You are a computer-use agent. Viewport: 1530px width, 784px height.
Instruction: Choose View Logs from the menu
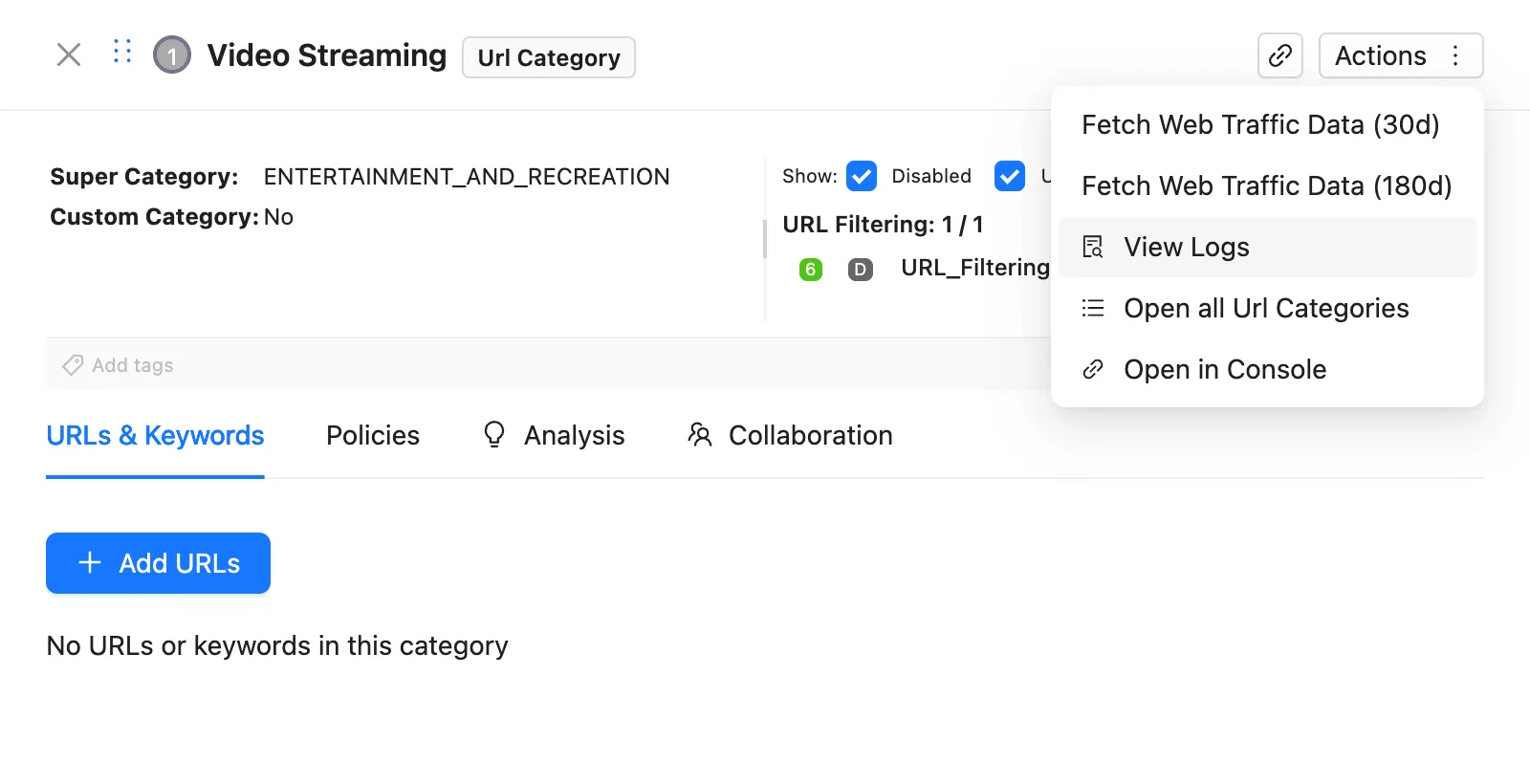point(1267,247)
